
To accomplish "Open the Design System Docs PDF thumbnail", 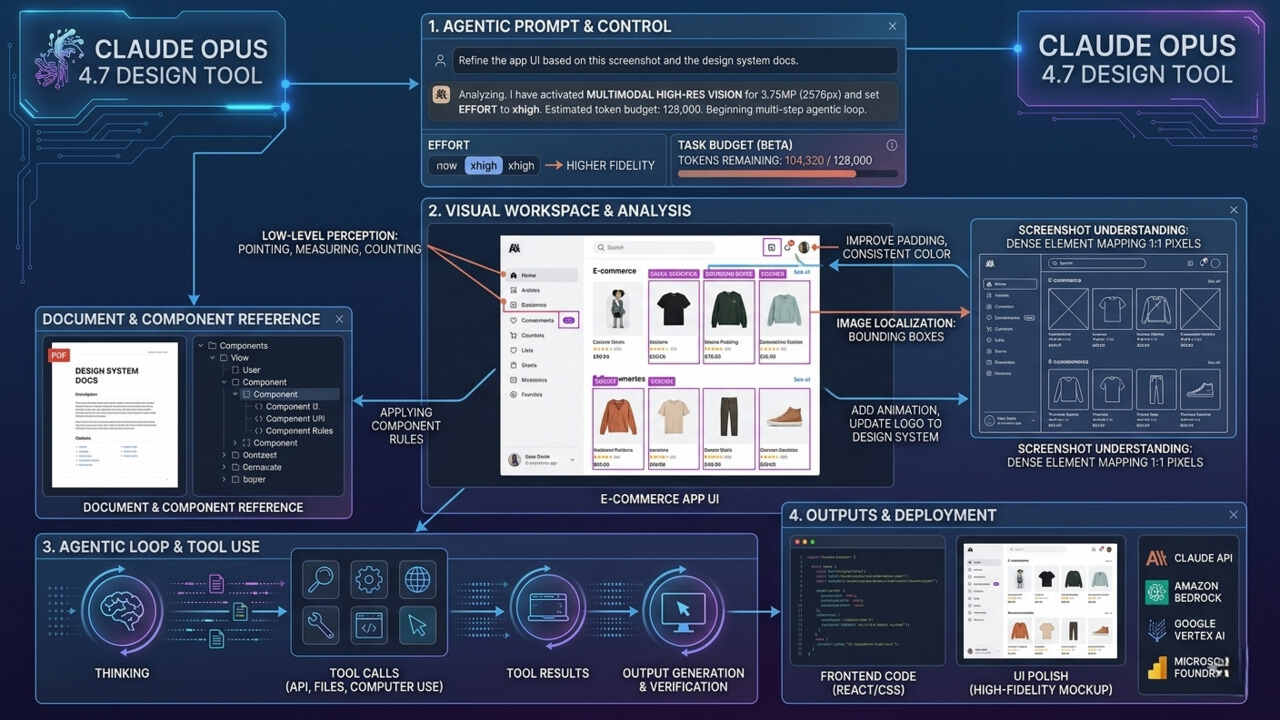I will click(114, 415).
